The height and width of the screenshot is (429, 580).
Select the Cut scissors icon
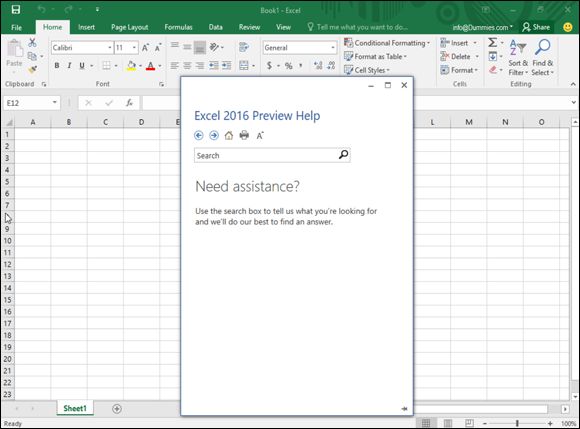33,43
